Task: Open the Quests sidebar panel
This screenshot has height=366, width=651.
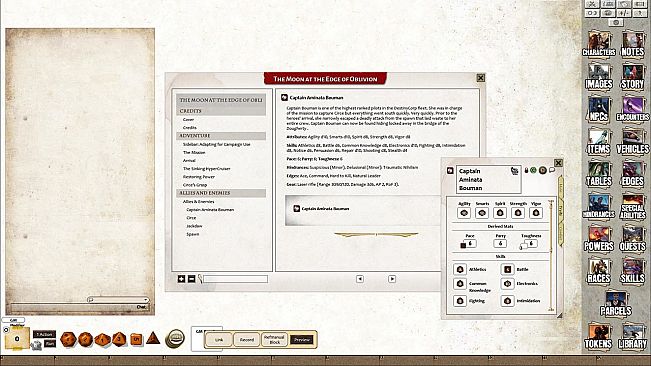Action: 632,239
